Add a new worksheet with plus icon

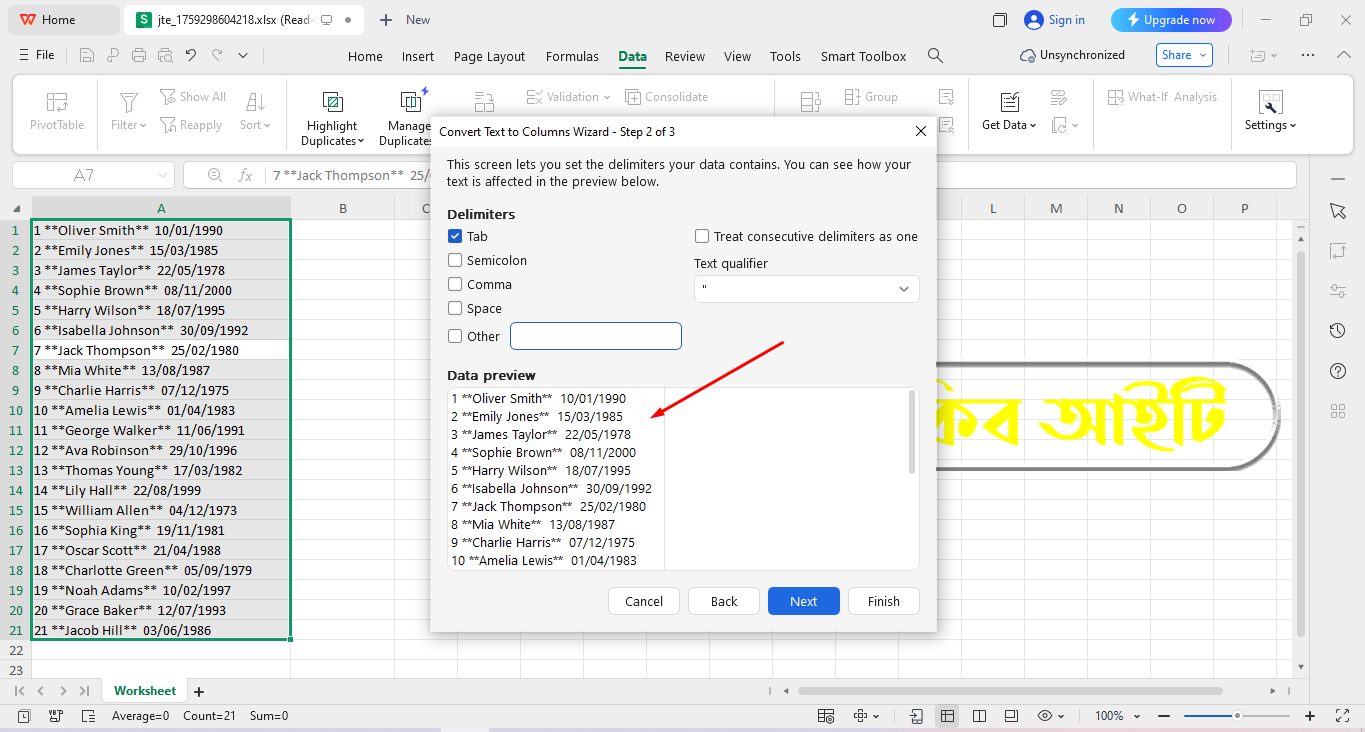click(x=198, y=691)
